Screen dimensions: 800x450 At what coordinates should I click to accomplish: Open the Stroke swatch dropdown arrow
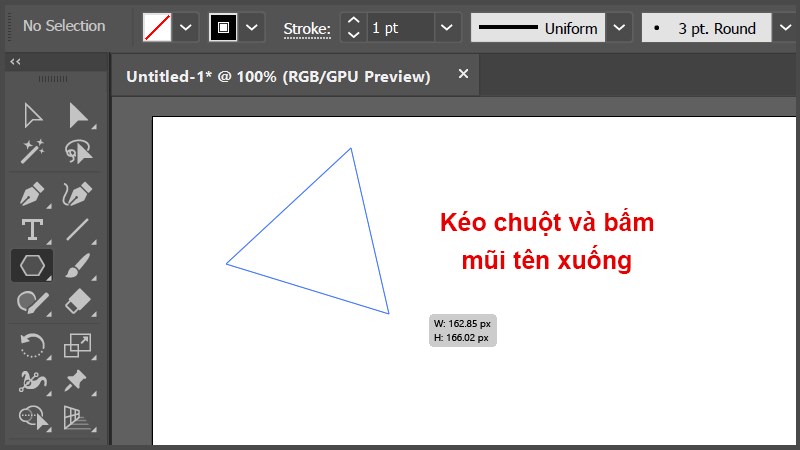coord(252,27)
